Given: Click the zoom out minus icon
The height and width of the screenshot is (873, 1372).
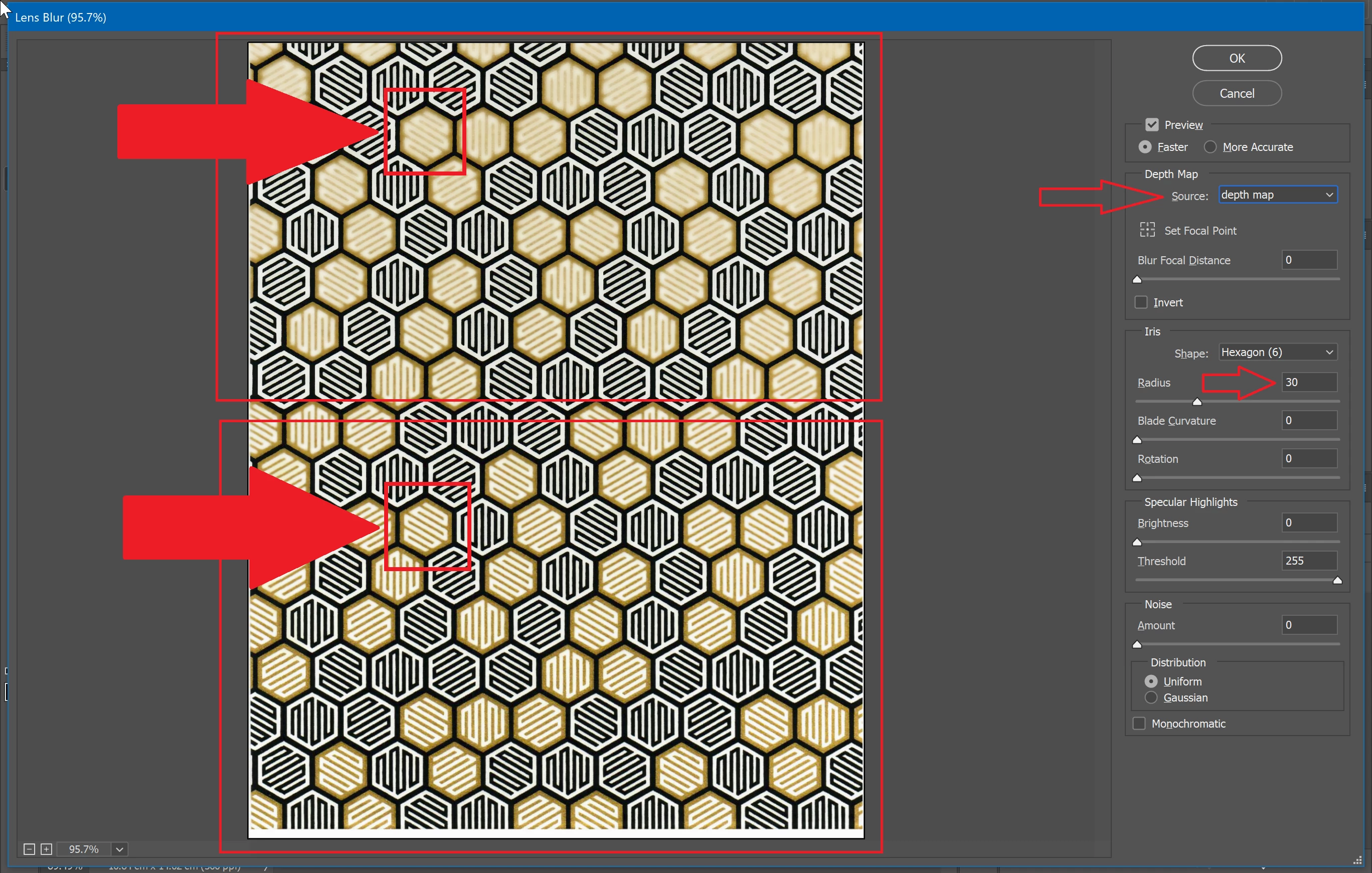Looking at the screenshot, I should click(x=29, y=849).
